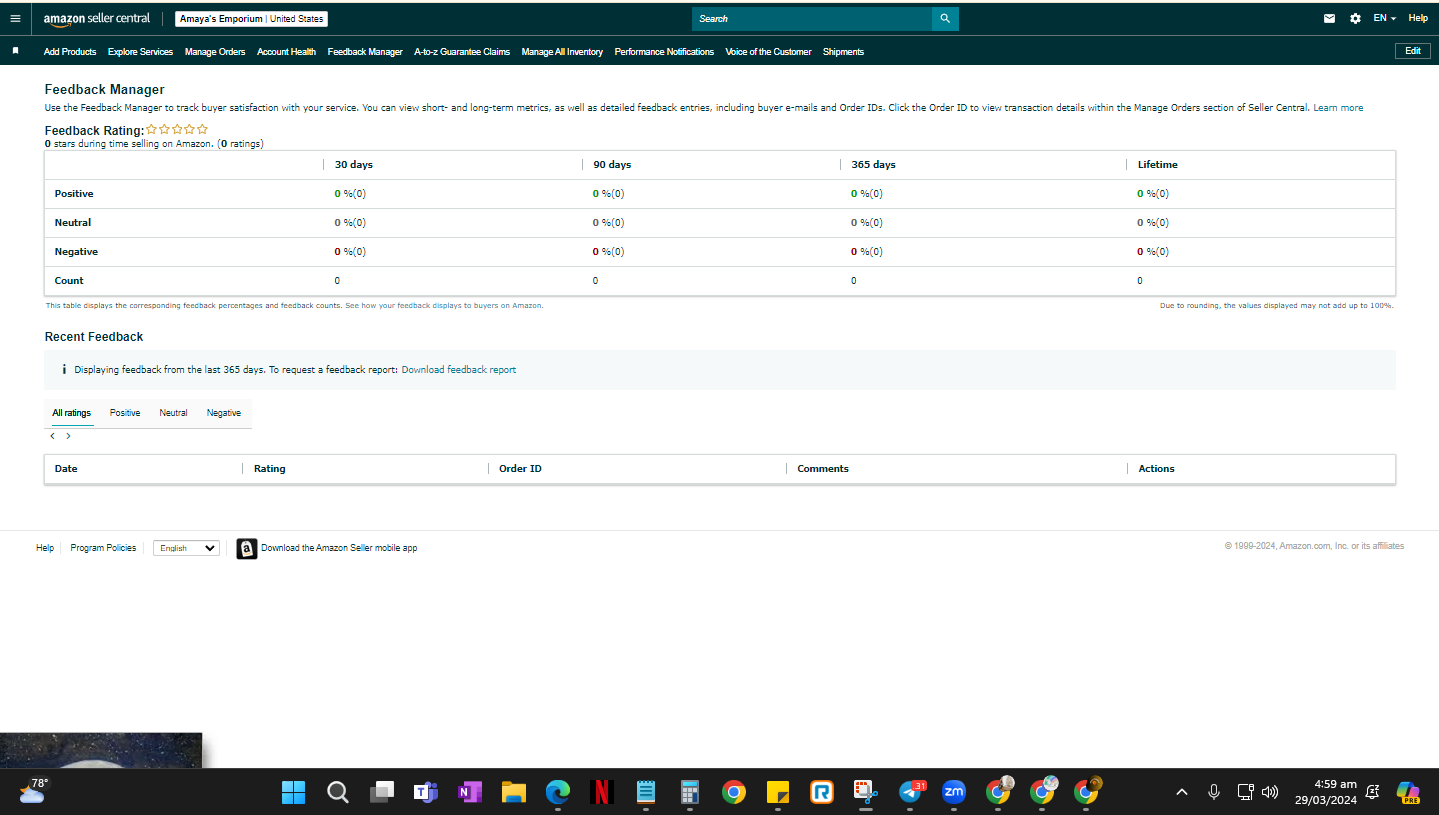Open Sticky Notes from the taskbar

click(x=778, y=792)
